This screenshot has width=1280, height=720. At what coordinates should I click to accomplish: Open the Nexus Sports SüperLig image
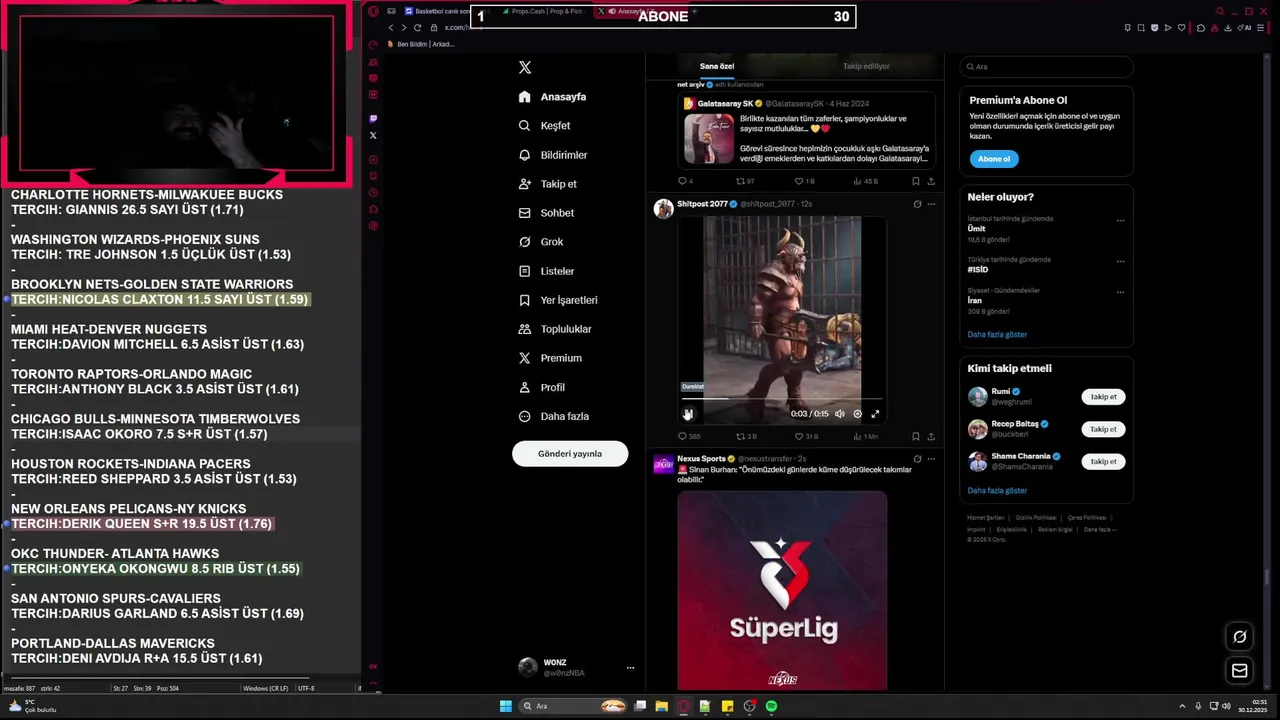click(782, 590)
